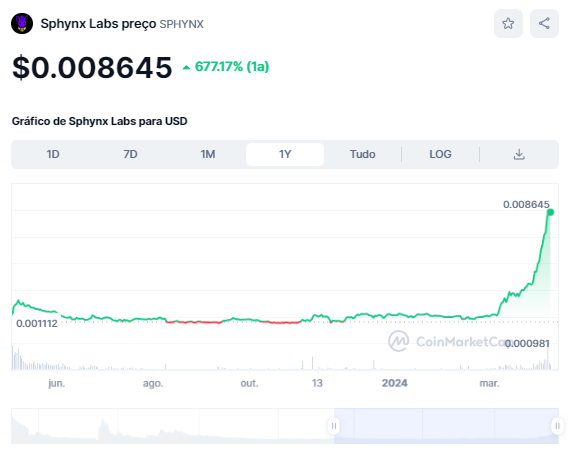This screenshot has height=449, width=571.
Task: Click the mar. axis label
Action: (489, 383)
